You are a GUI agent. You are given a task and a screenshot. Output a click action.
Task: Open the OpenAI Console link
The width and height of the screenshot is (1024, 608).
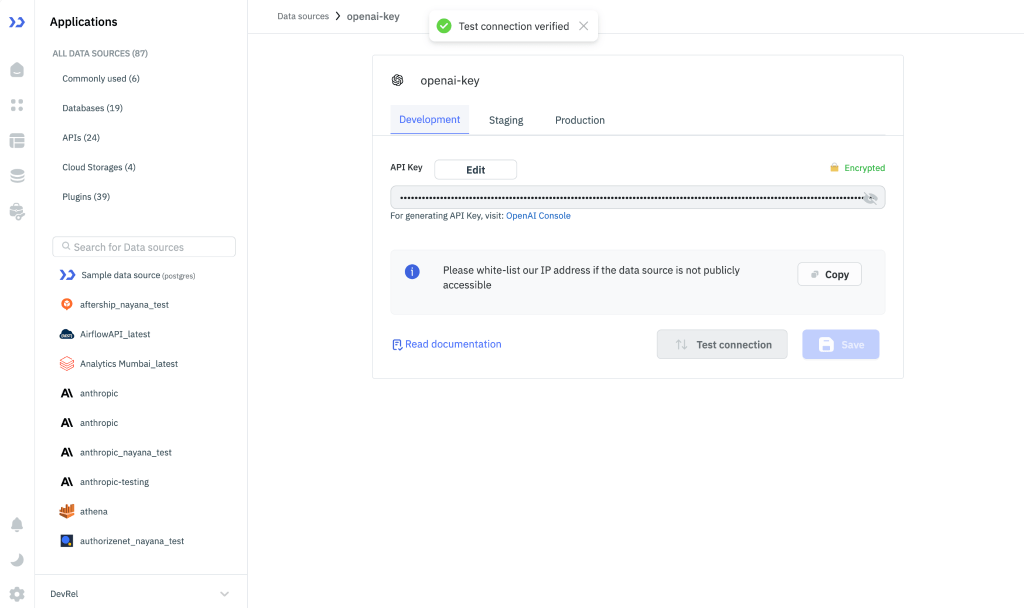[538, 216]
